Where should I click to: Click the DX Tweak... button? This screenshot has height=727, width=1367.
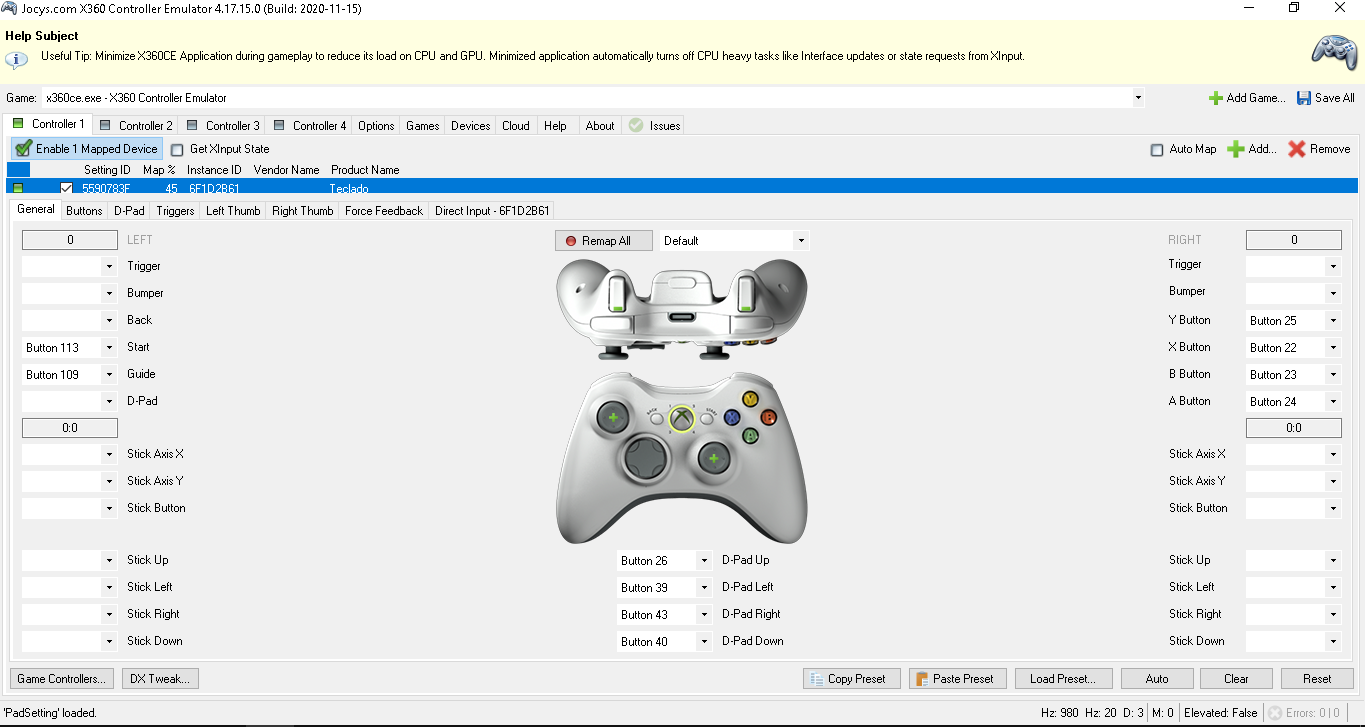160,679
